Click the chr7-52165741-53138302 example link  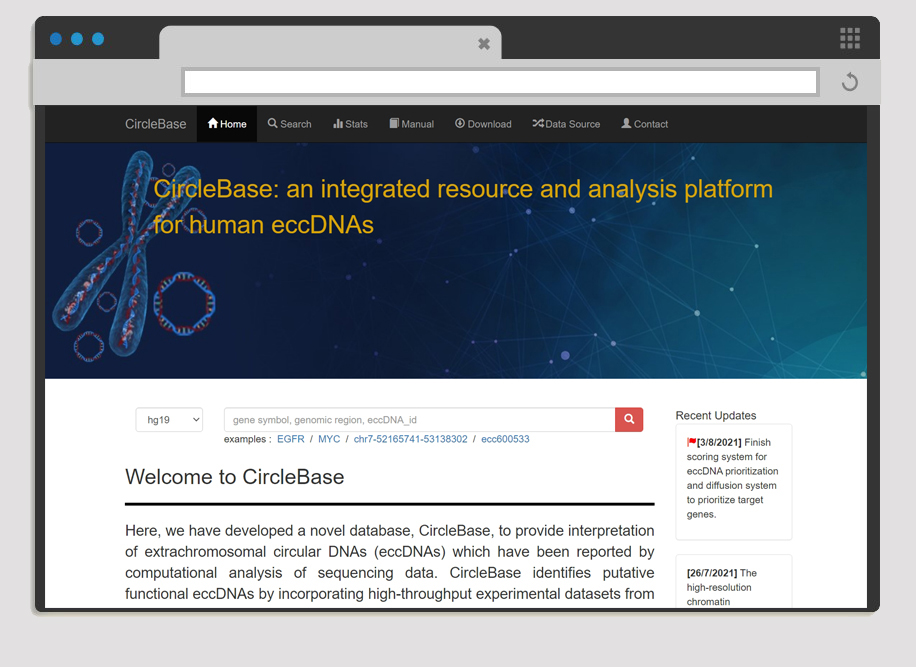[x=410, y=439]
